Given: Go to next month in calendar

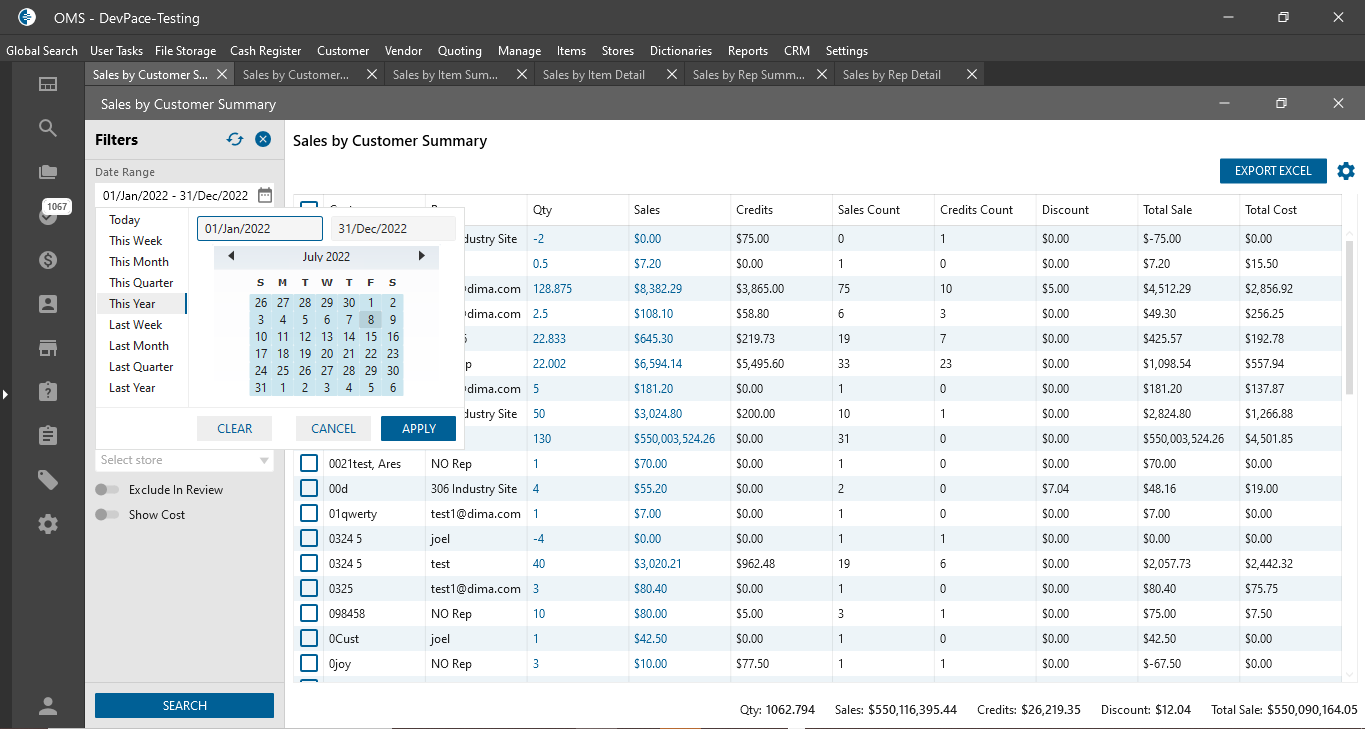Looking at the screenshot, I should point(421,257).
